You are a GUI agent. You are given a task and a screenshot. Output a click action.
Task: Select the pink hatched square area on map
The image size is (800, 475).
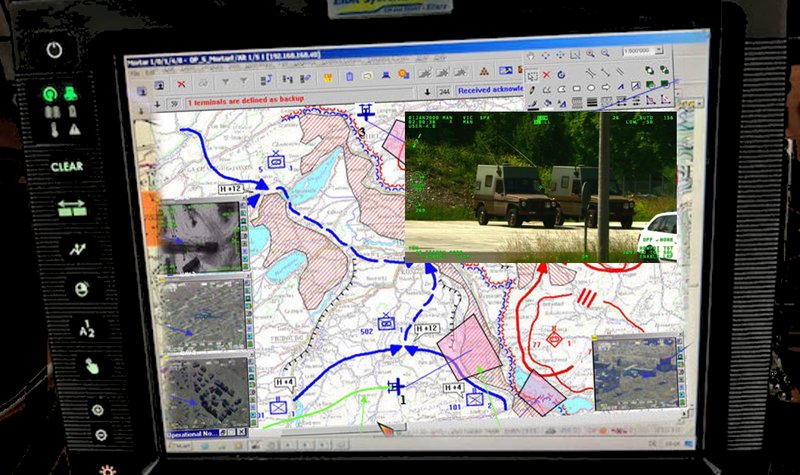coord(469,347)
